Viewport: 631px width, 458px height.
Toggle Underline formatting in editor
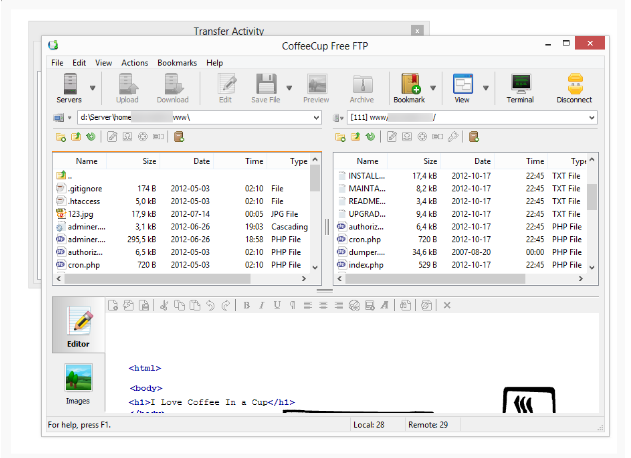point(277,305)
